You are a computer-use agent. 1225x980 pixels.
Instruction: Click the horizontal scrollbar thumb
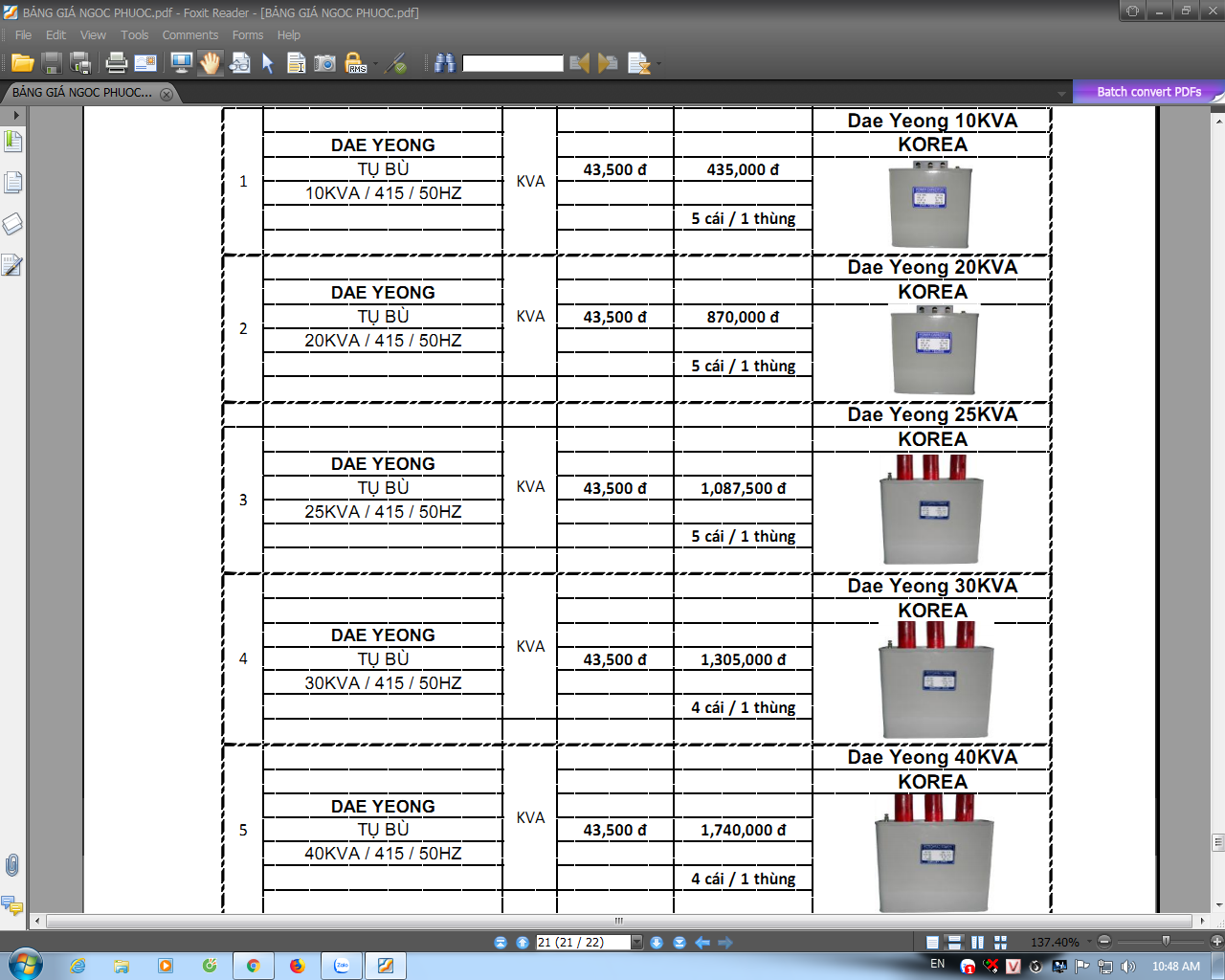[618, 921]
